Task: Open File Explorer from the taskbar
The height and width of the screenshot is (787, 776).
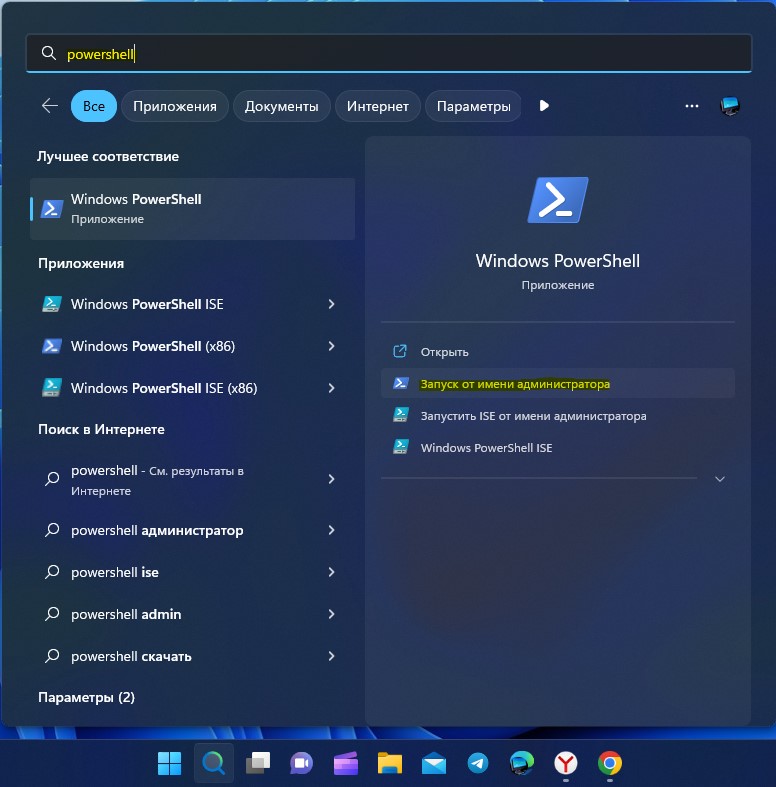Action: click(x=390, y=763)
